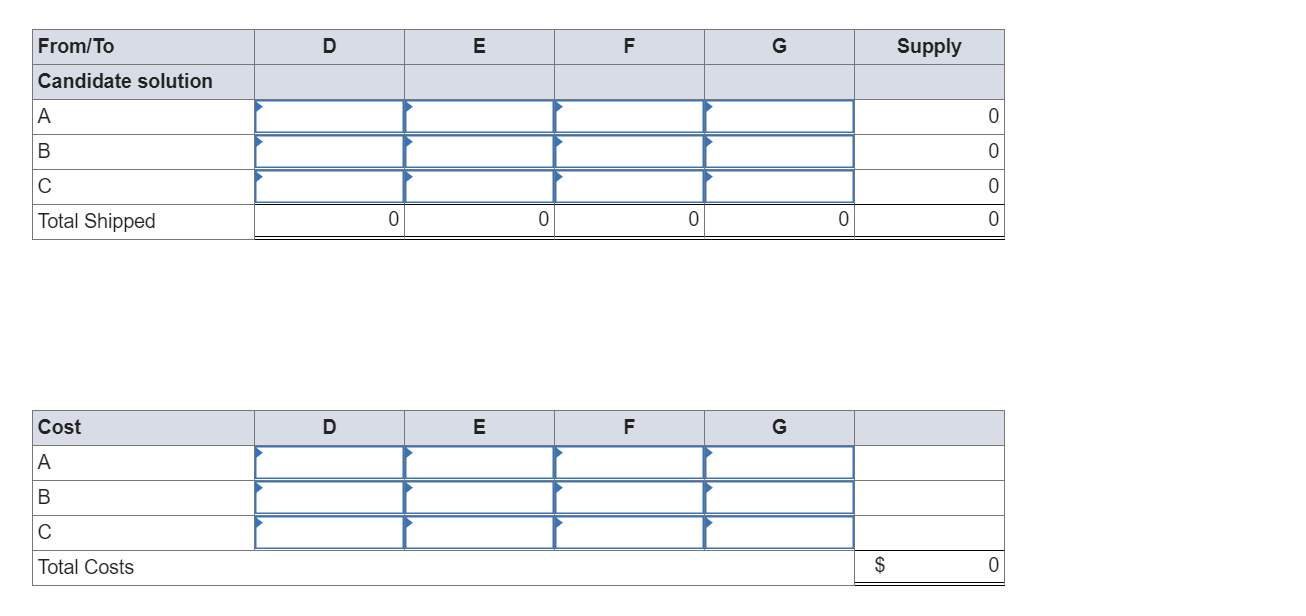
Task: Click the Total Costs dollar value cell
Action: click(929, 566)
